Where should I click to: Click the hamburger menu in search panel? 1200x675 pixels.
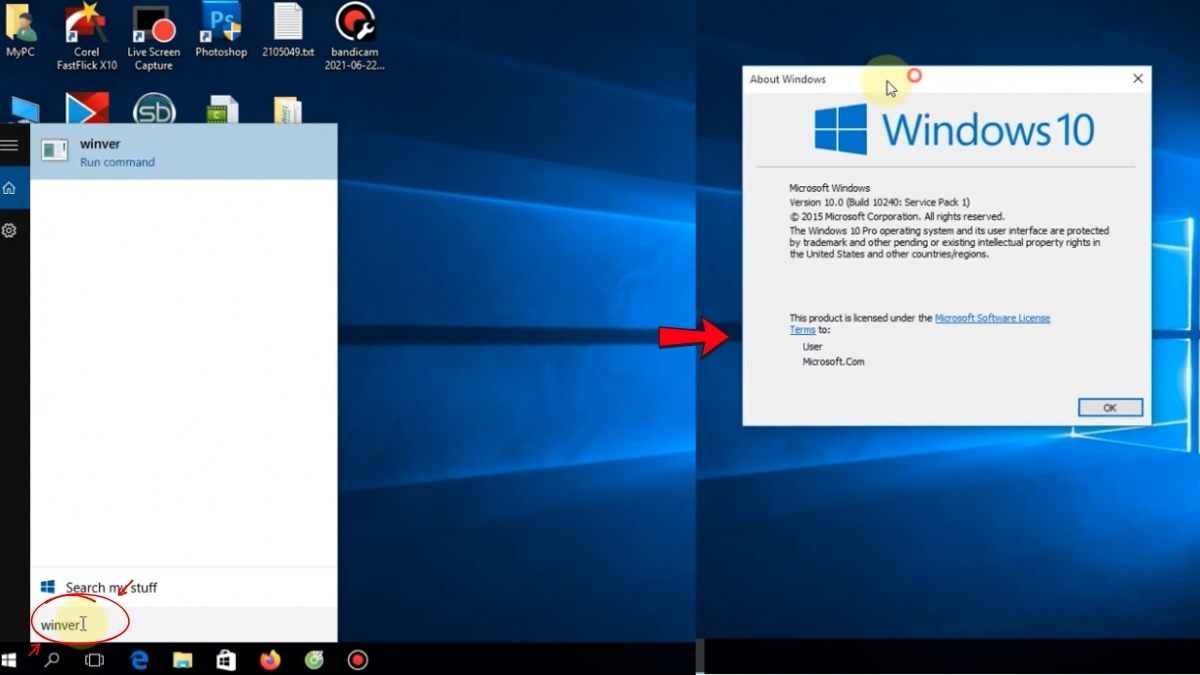click(x=9, y=145)
